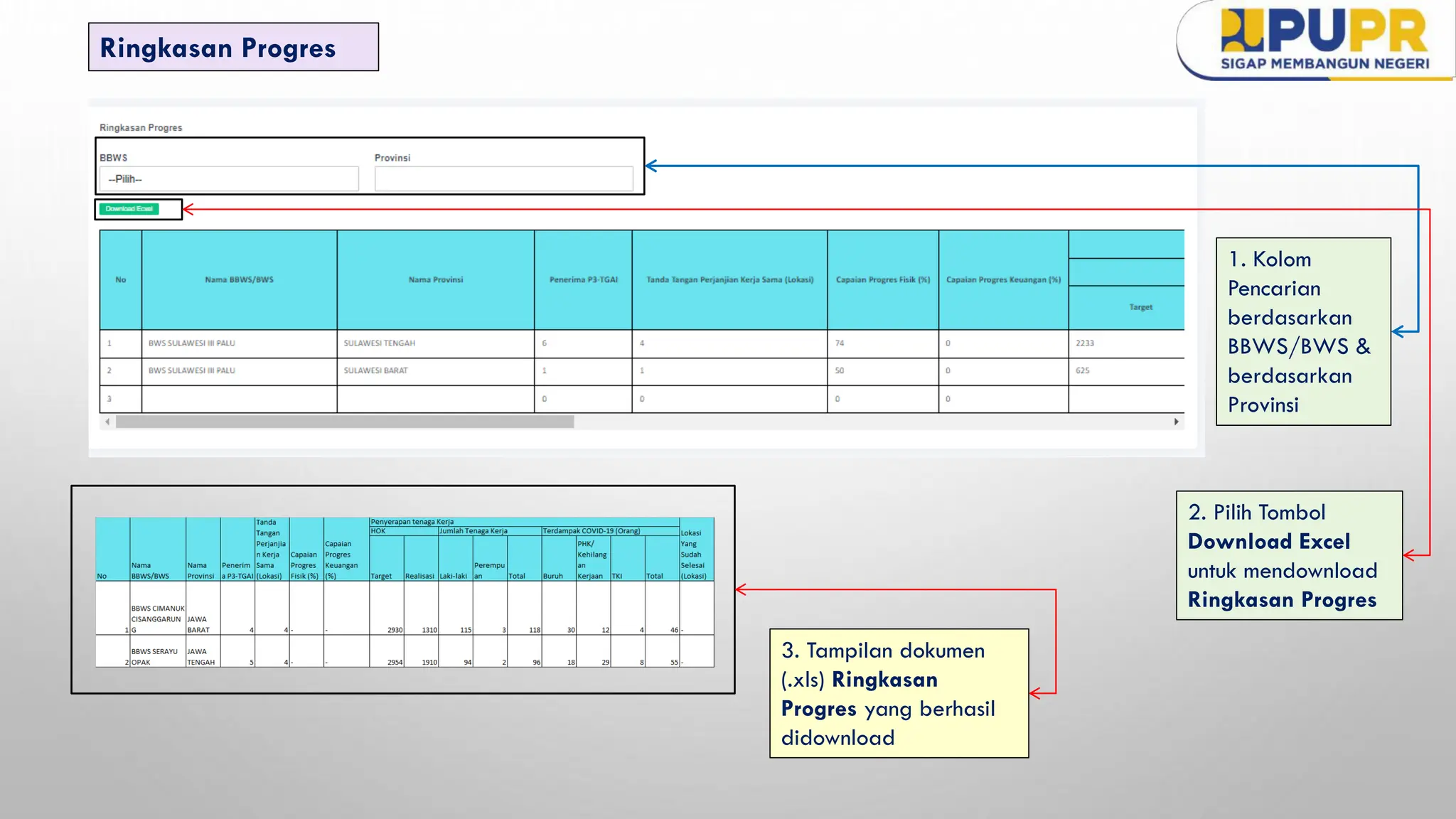
Task: Click the Nama Provinsi column header
Action: pos(435,280)
